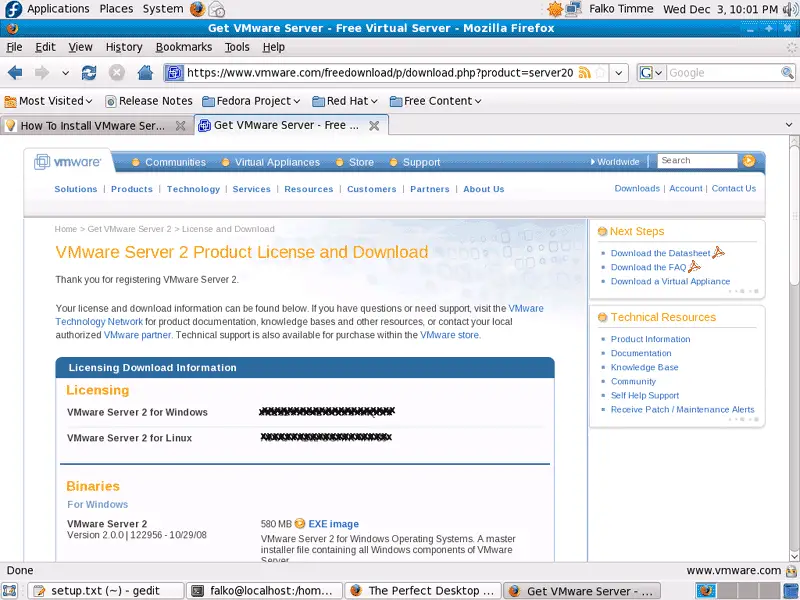This screenshot has height=600, width=800.
Task: Click the security lock icon in status bar
Action: pyautogui.click(x=791, y=570)
